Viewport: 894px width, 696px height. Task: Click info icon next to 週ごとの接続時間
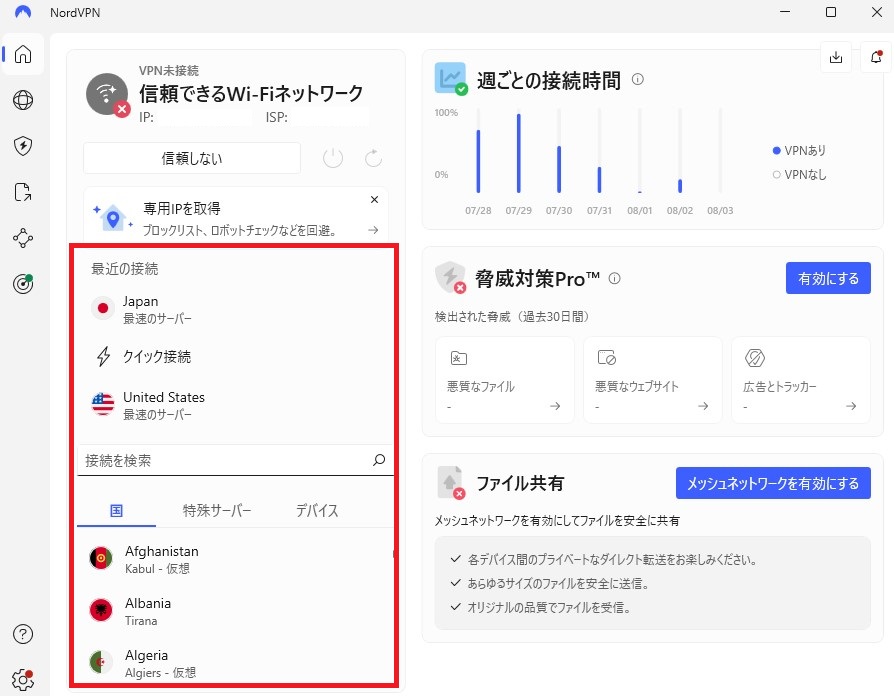(638, 79)
